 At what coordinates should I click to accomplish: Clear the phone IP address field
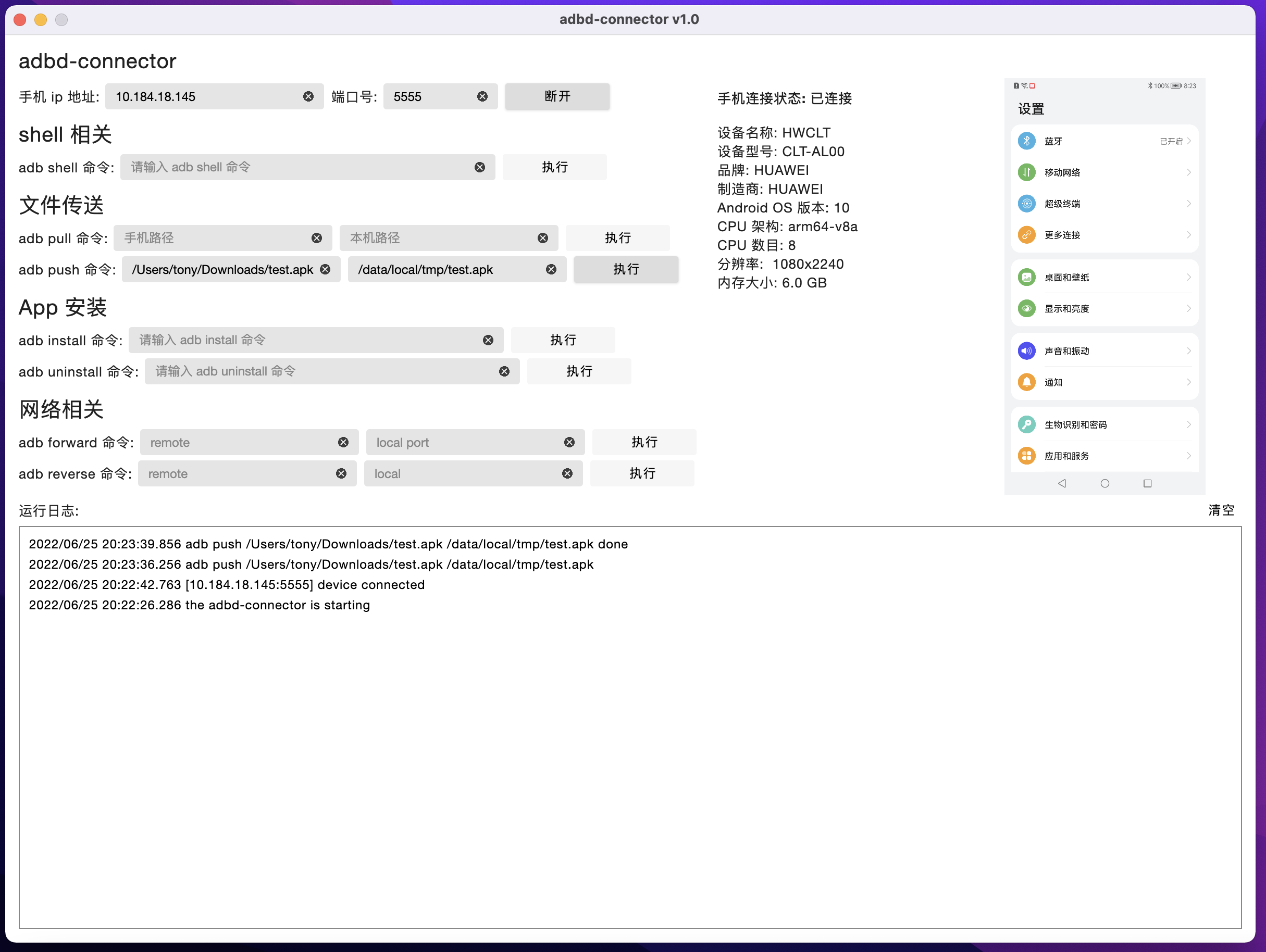click(x=308, y=96)
